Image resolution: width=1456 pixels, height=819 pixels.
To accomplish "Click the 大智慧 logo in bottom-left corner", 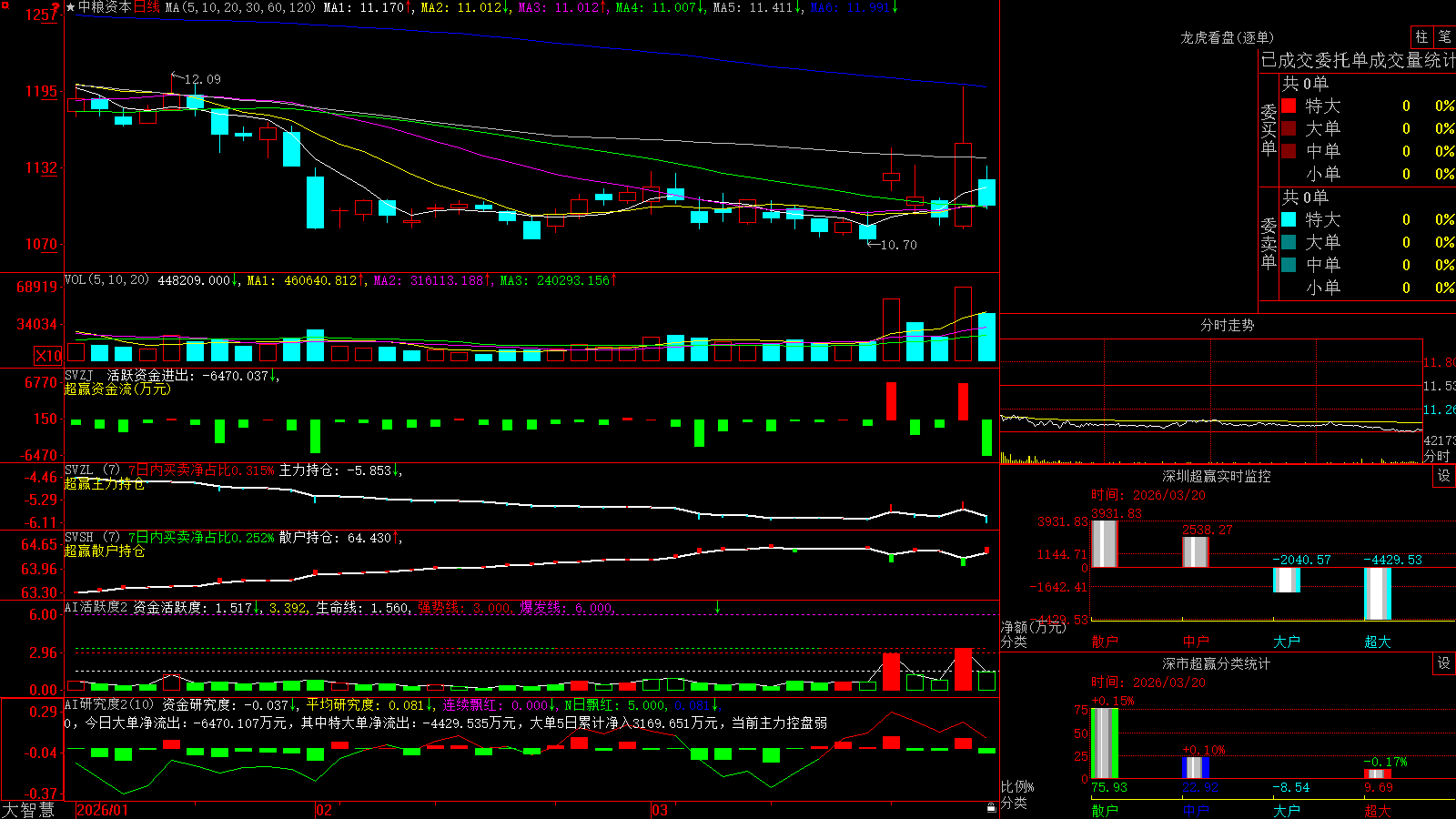I will 28,810.
